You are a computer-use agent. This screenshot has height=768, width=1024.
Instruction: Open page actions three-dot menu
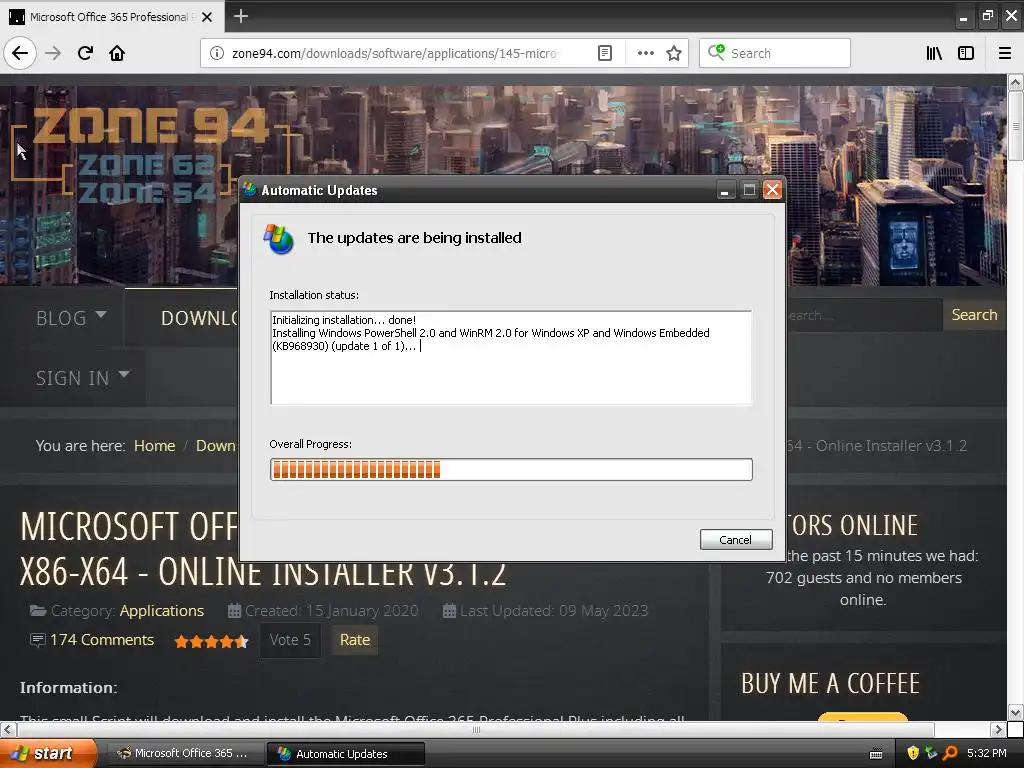[645, 53]
